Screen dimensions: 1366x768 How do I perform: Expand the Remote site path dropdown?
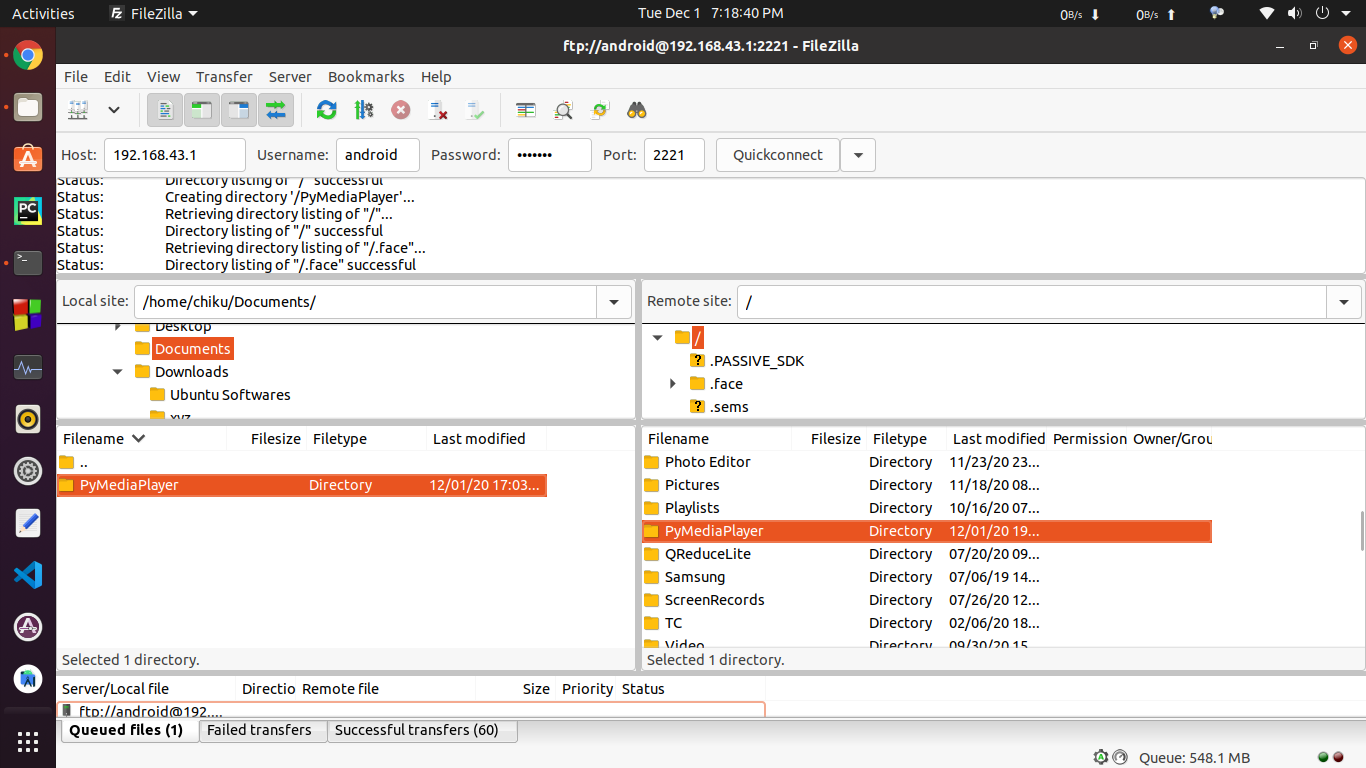1344,302
